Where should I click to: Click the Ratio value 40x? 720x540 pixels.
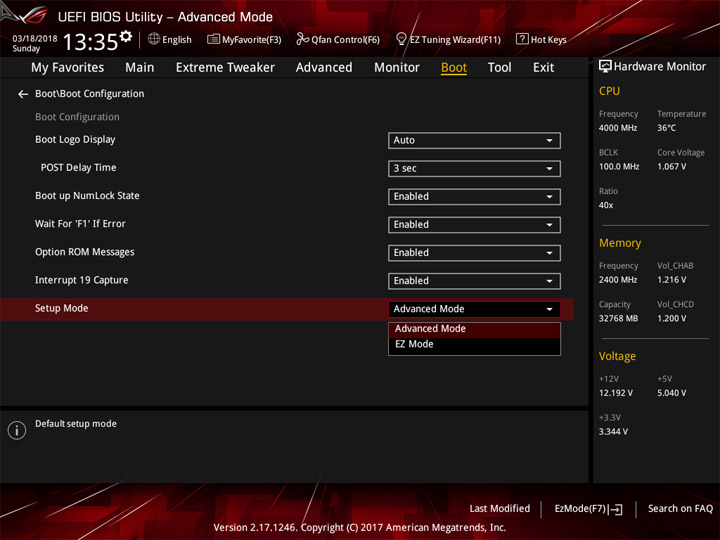coord(606,205)
